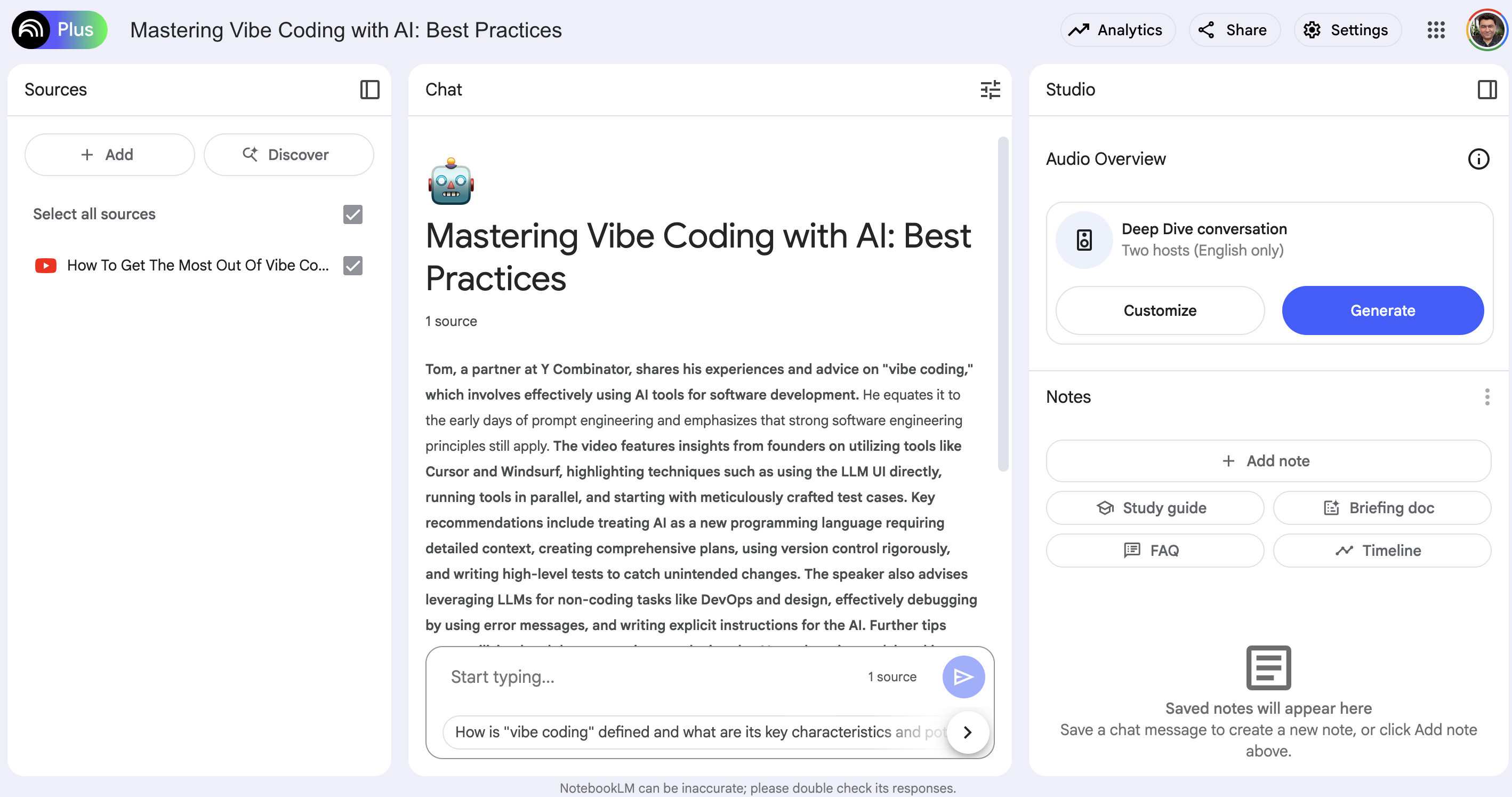The image size is (1512, 797).
Task: Open the Notes three-dot menu
Action: click(x=1486, y=397)
